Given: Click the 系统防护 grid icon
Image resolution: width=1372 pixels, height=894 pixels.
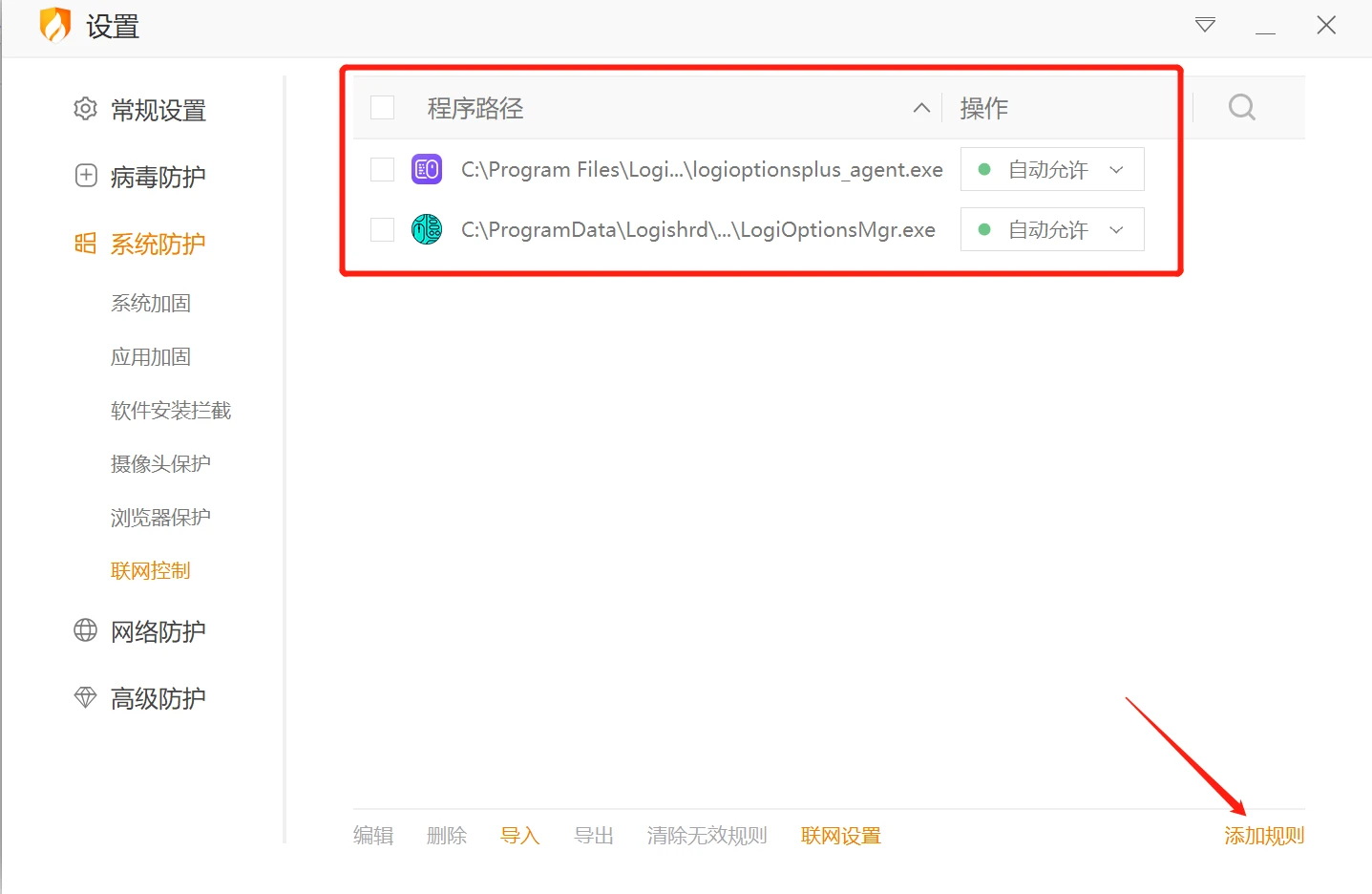Looking at the screenshot, I should pos(85,244).
